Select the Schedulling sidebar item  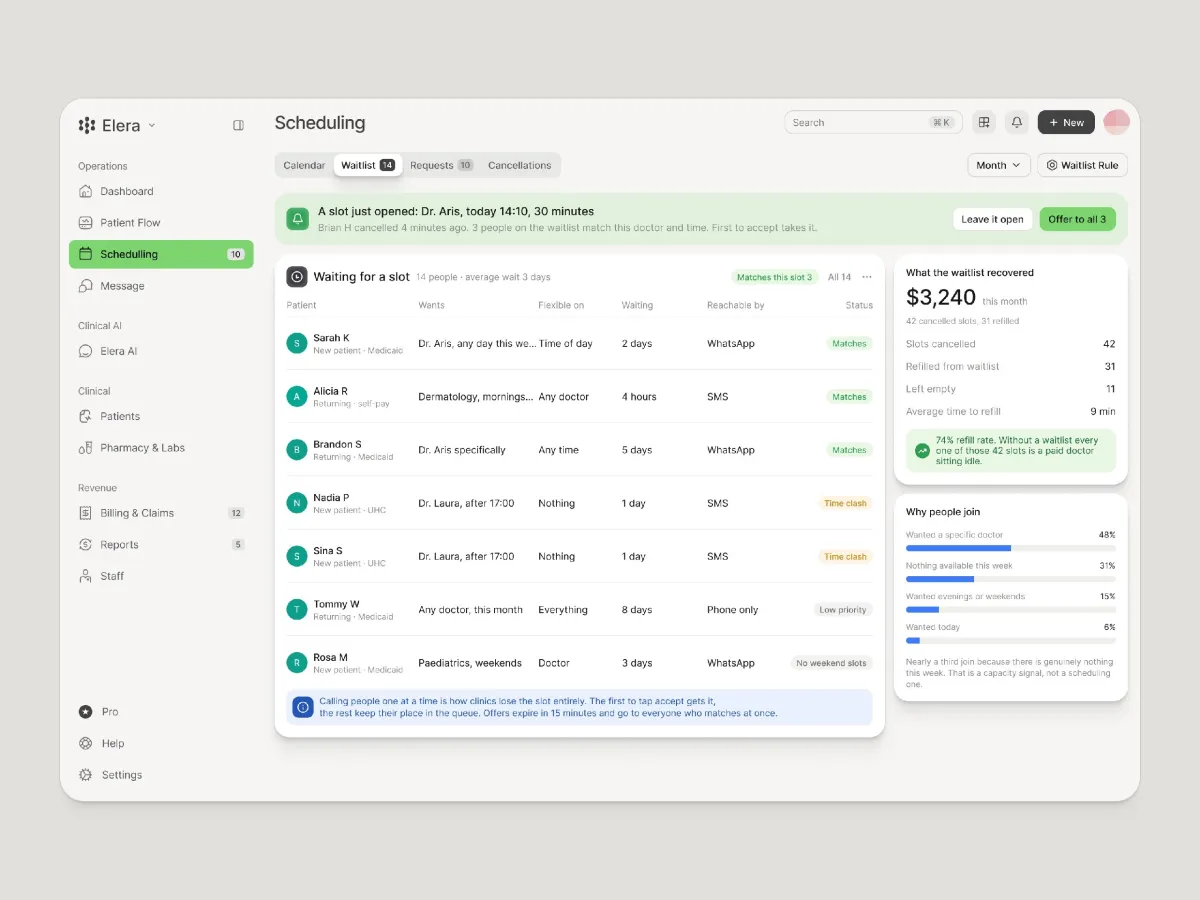coord(161,254)
